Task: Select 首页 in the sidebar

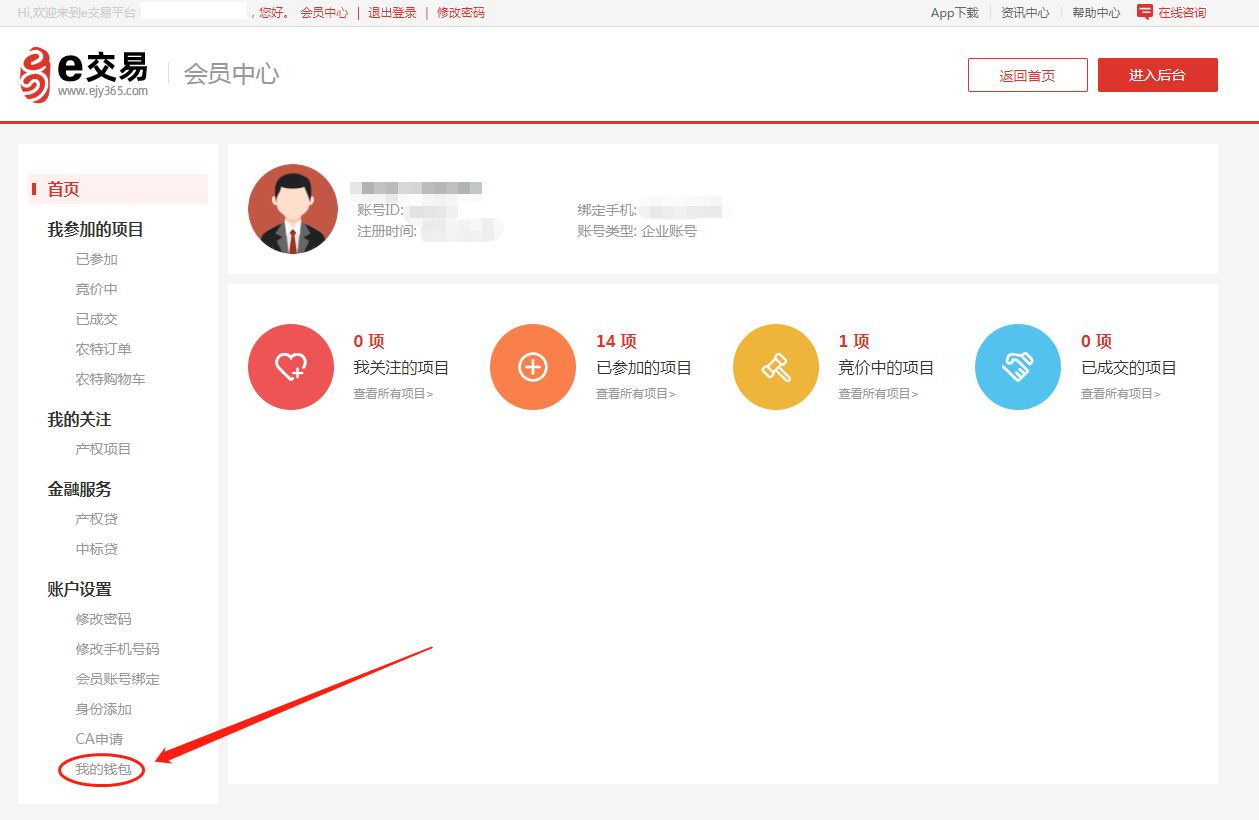Action: point(118,189)
